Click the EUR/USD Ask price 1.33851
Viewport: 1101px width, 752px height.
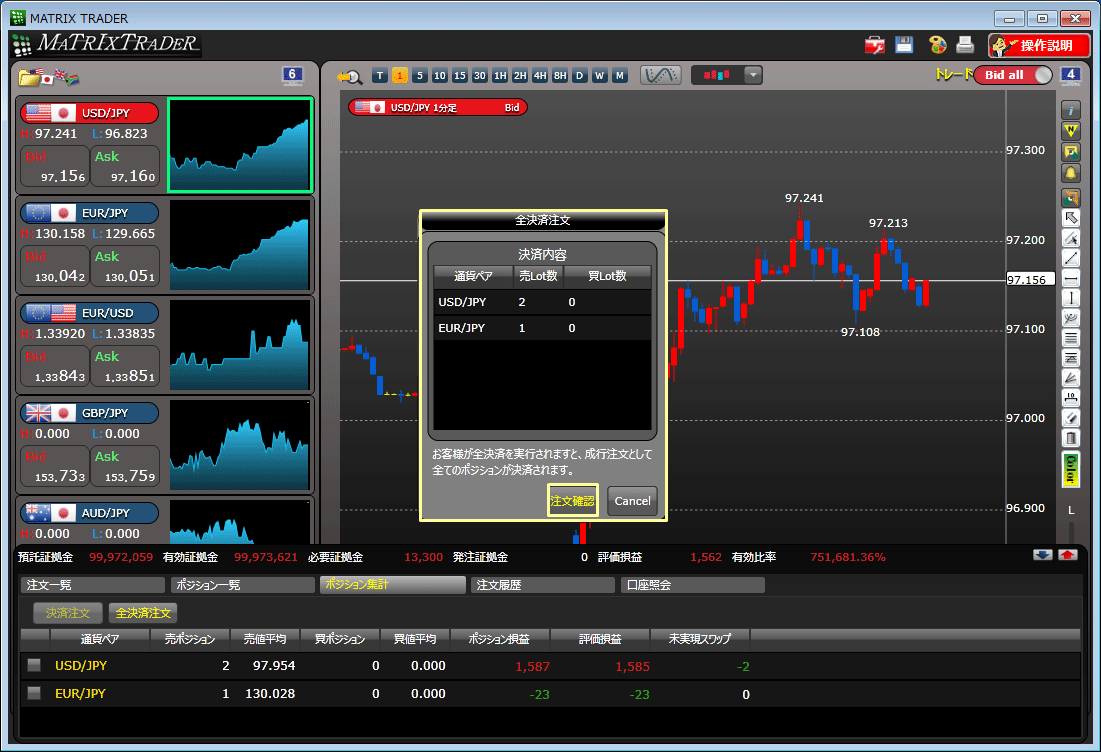125,367
